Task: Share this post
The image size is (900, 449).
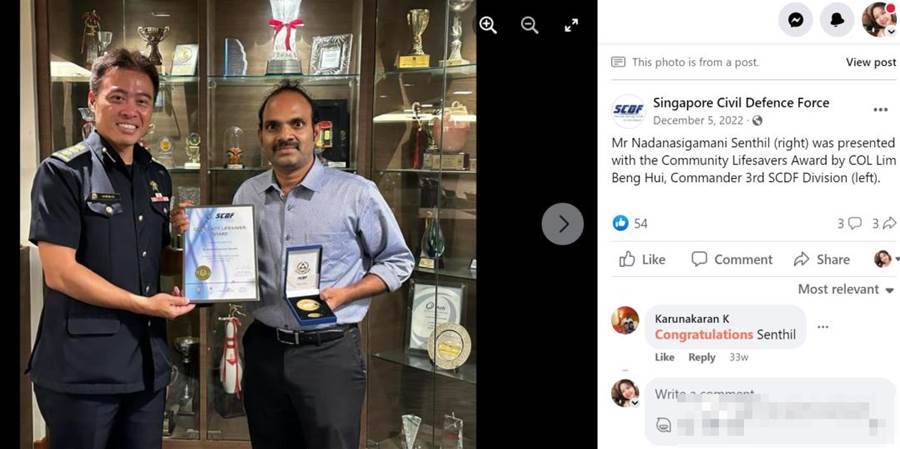Action: (x=821, y=260)
